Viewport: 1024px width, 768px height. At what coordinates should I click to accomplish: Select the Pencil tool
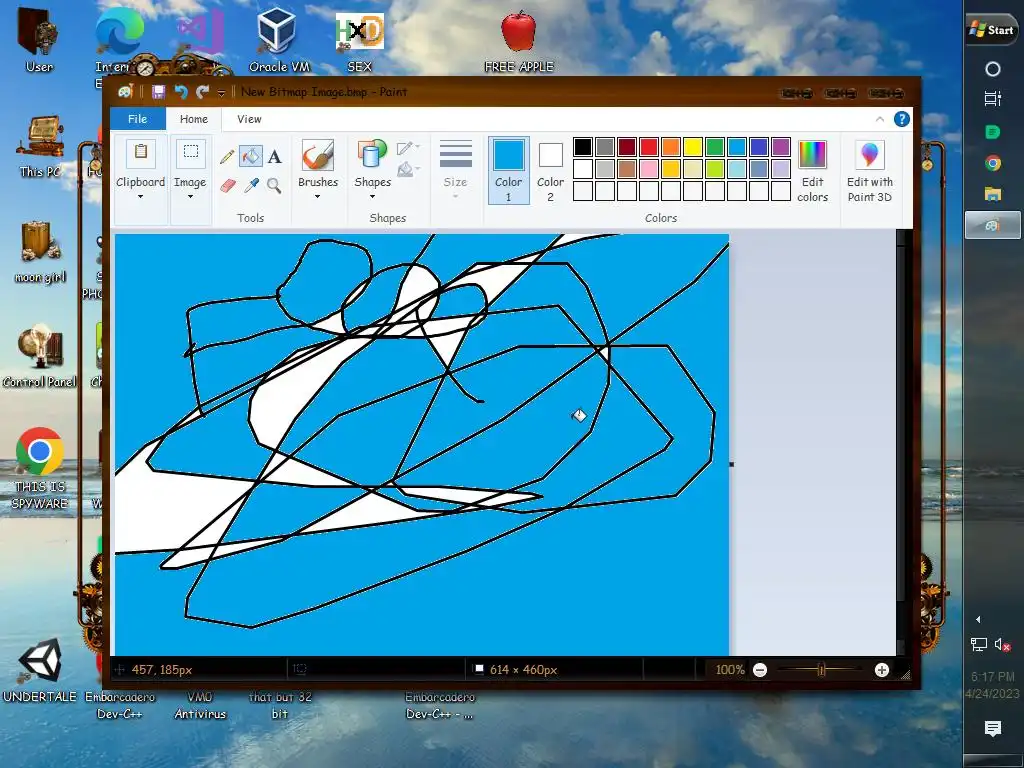pyautogui.click(x=227, y=156)
